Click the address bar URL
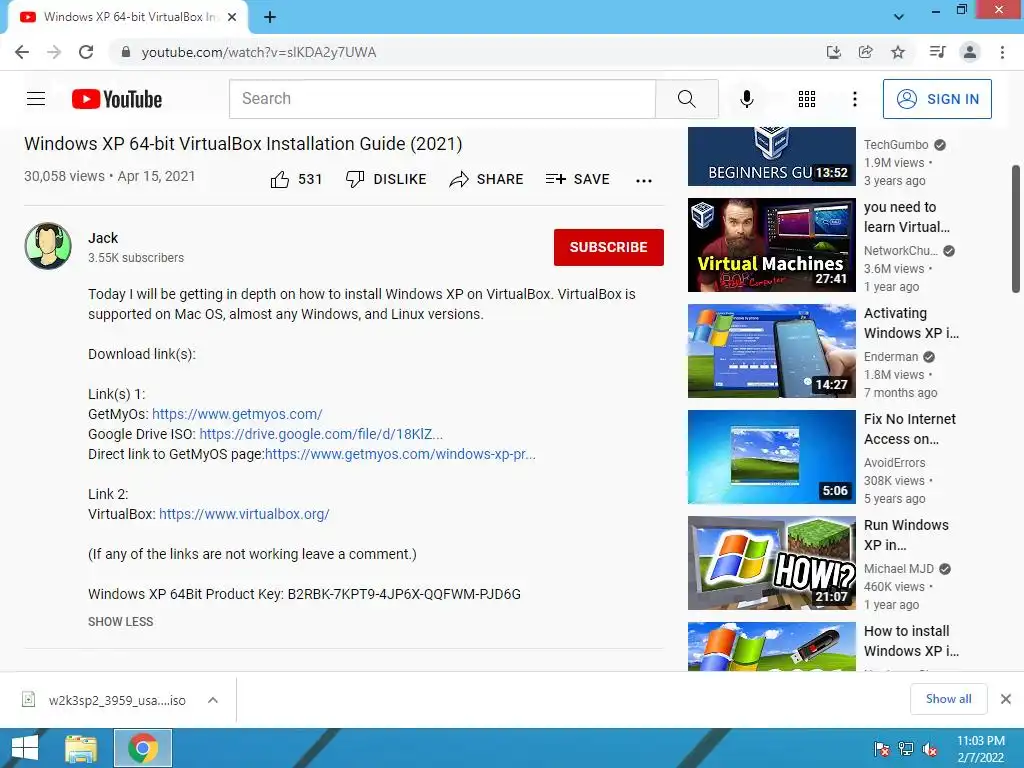This screenshot has width=1024, height=768. (x=259, y=52)
